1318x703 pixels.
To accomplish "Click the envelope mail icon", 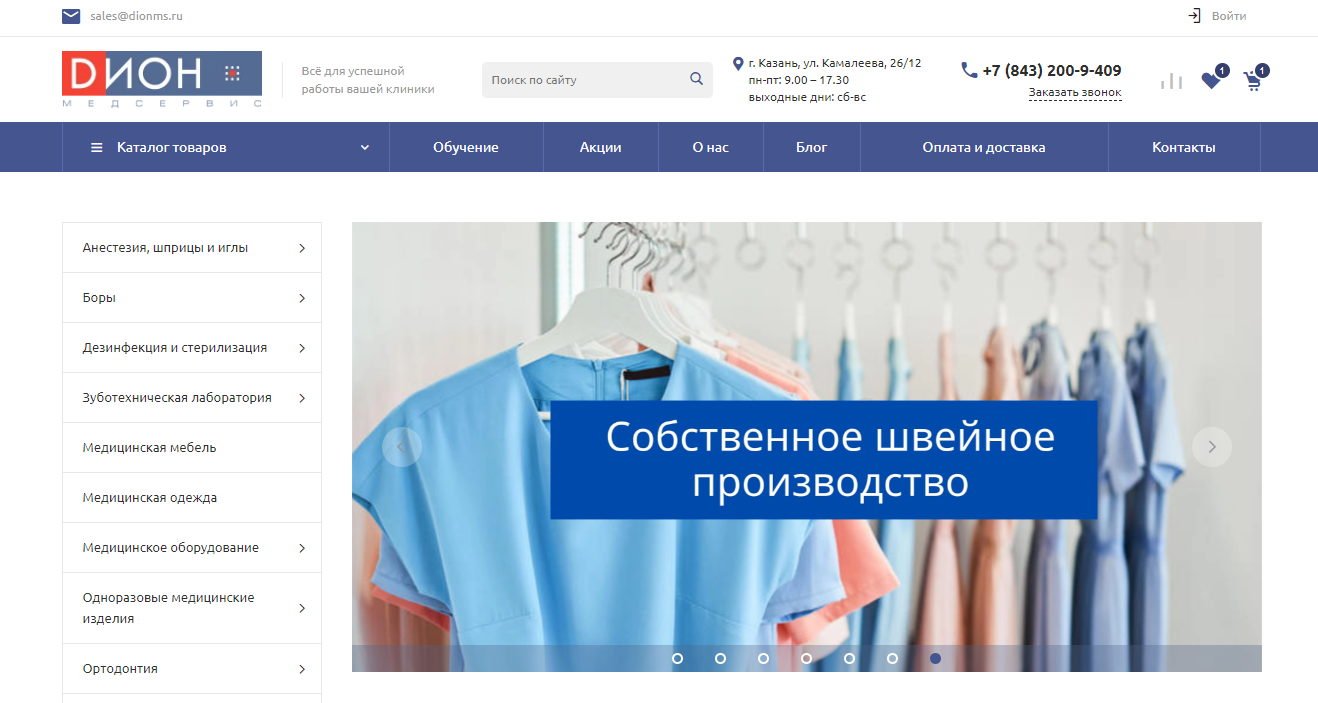I will tap(71, 16).
